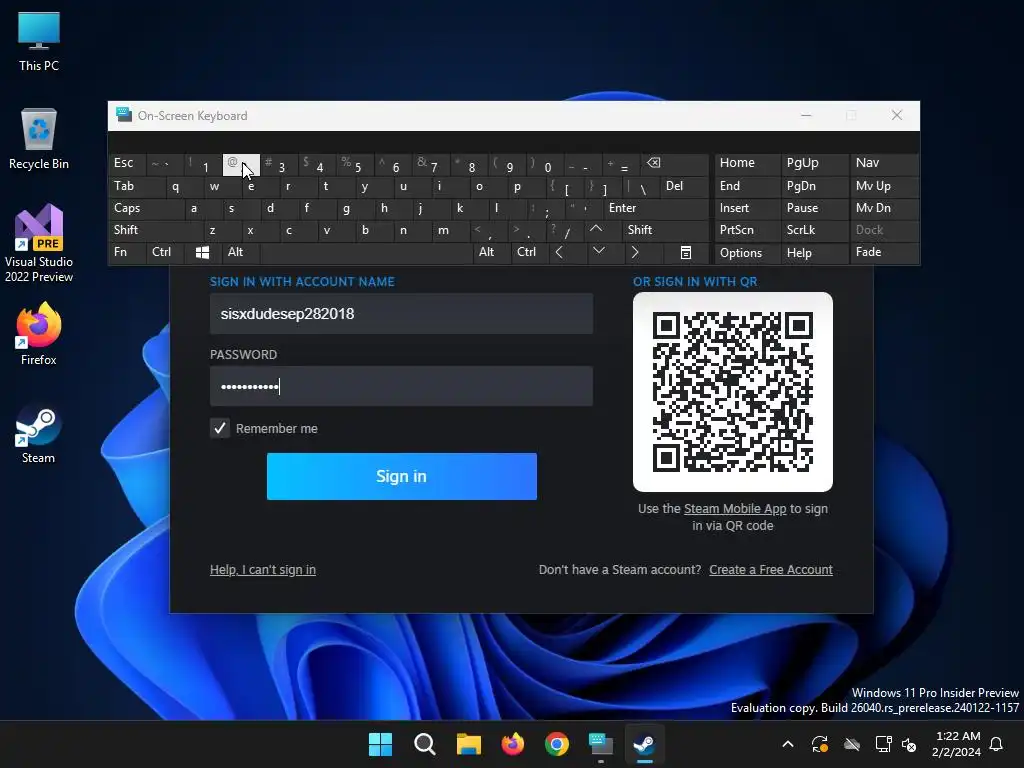This screenshot has height=768, width=1024.
Task: Open Firefox desktop shortcut
Action: pyautogui.click(x=39, y=334)
